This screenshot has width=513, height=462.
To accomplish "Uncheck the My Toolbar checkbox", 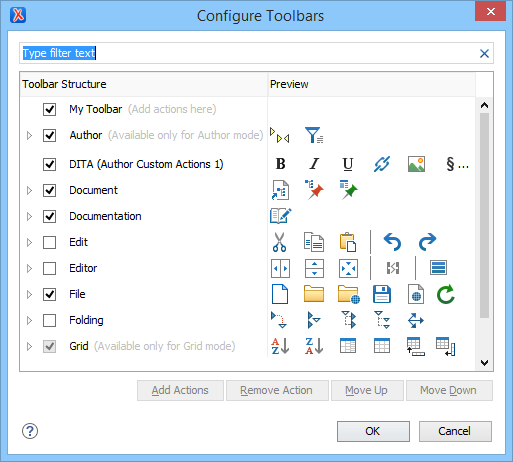I will point(49,109).
